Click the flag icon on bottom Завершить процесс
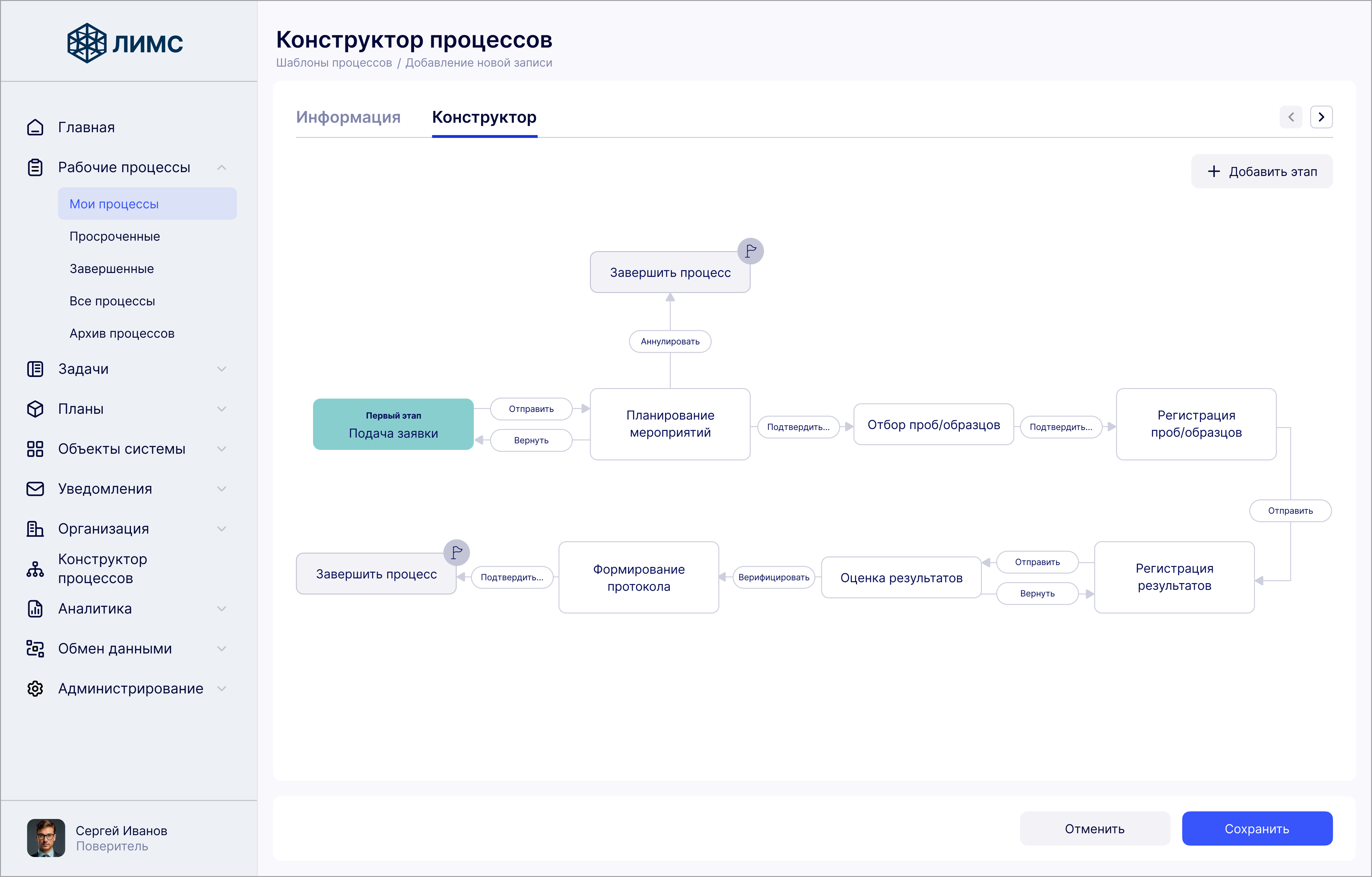This screenshot has width=1372, height=877. pos(456,552)
